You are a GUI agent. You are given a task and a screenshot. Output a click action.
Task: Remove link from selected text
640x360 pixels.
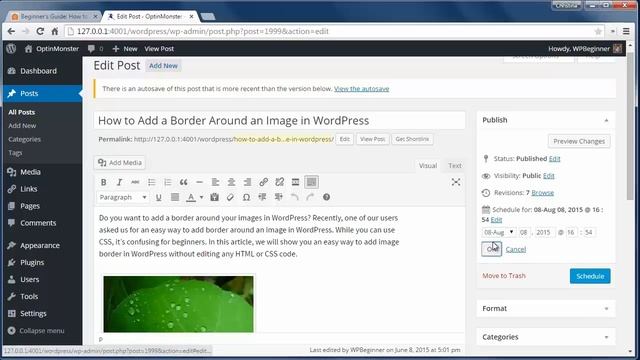tap(279, 182)
